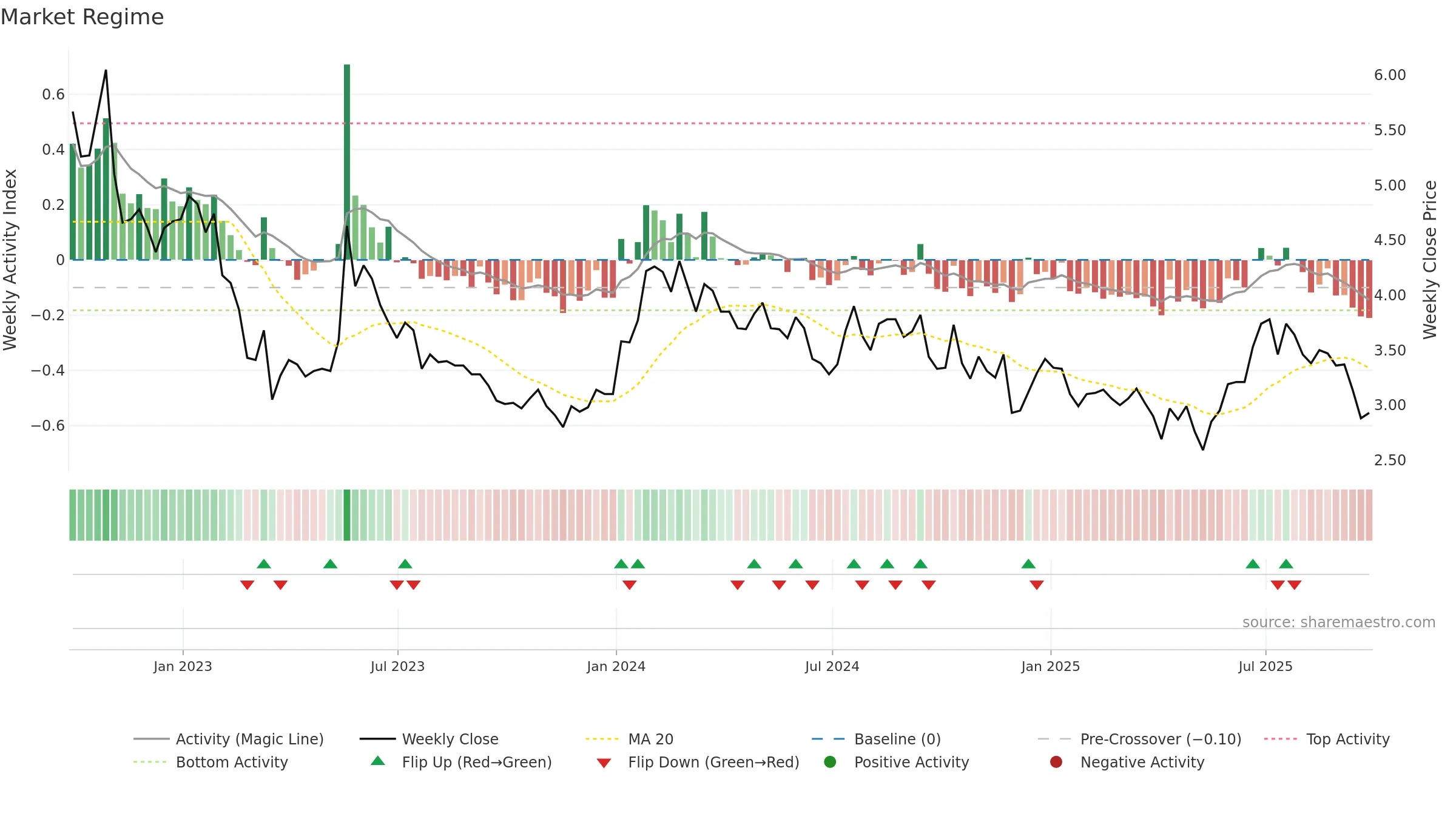Viewport: 1456px width, 819px height.
Task: Click the Weekly Close Price axis title
Action: click(1430, 260)
